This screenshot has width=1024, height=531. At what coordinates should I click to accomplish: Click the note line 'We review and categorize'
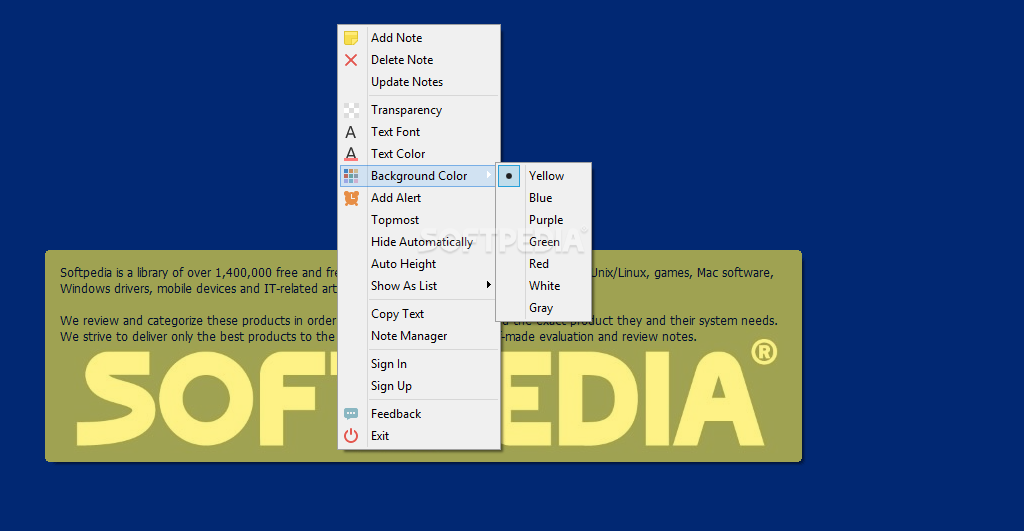click(198, 321)
